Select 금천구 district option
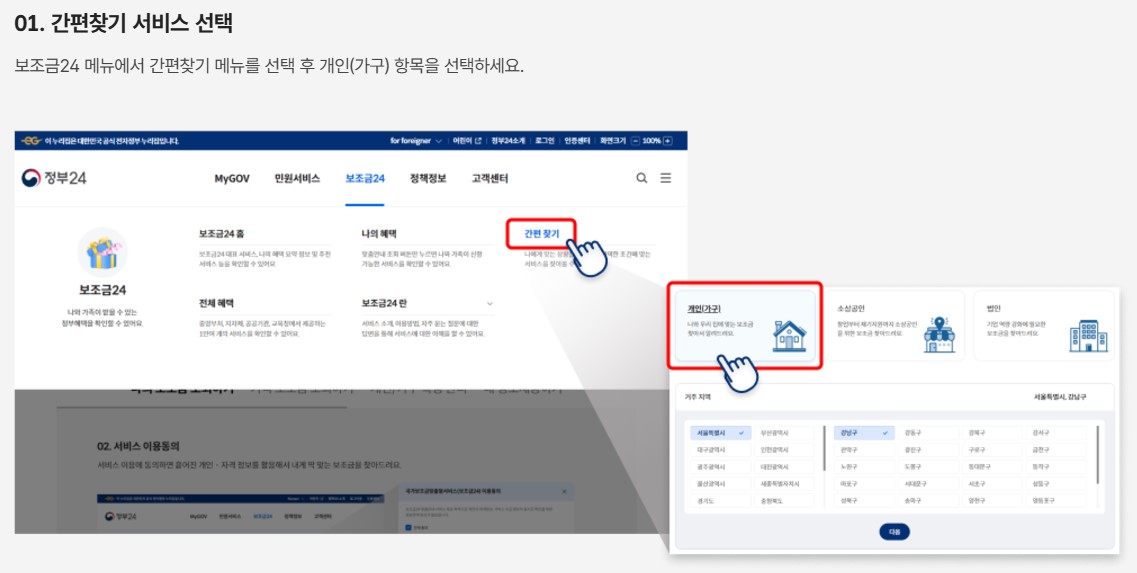 1056,450
